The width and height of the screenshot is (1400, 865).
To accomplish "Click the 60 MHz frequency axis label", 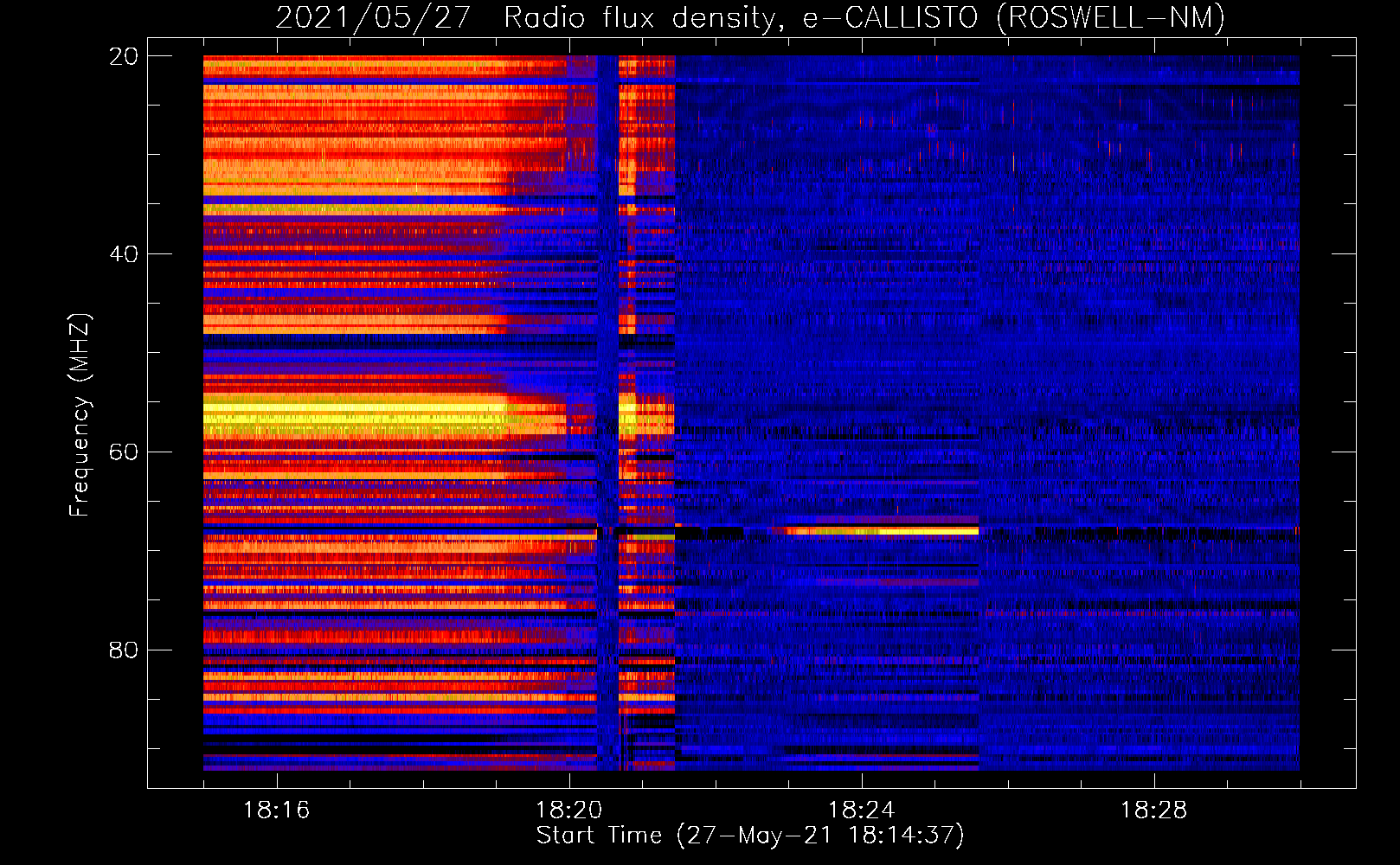I will point(124,452).
